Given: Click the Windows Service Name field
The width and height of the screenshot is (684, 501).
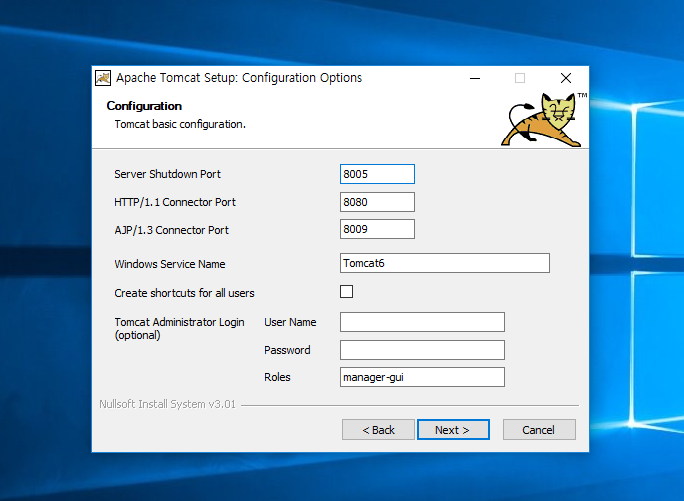Looking at the screenshot, I should point(445,263).
